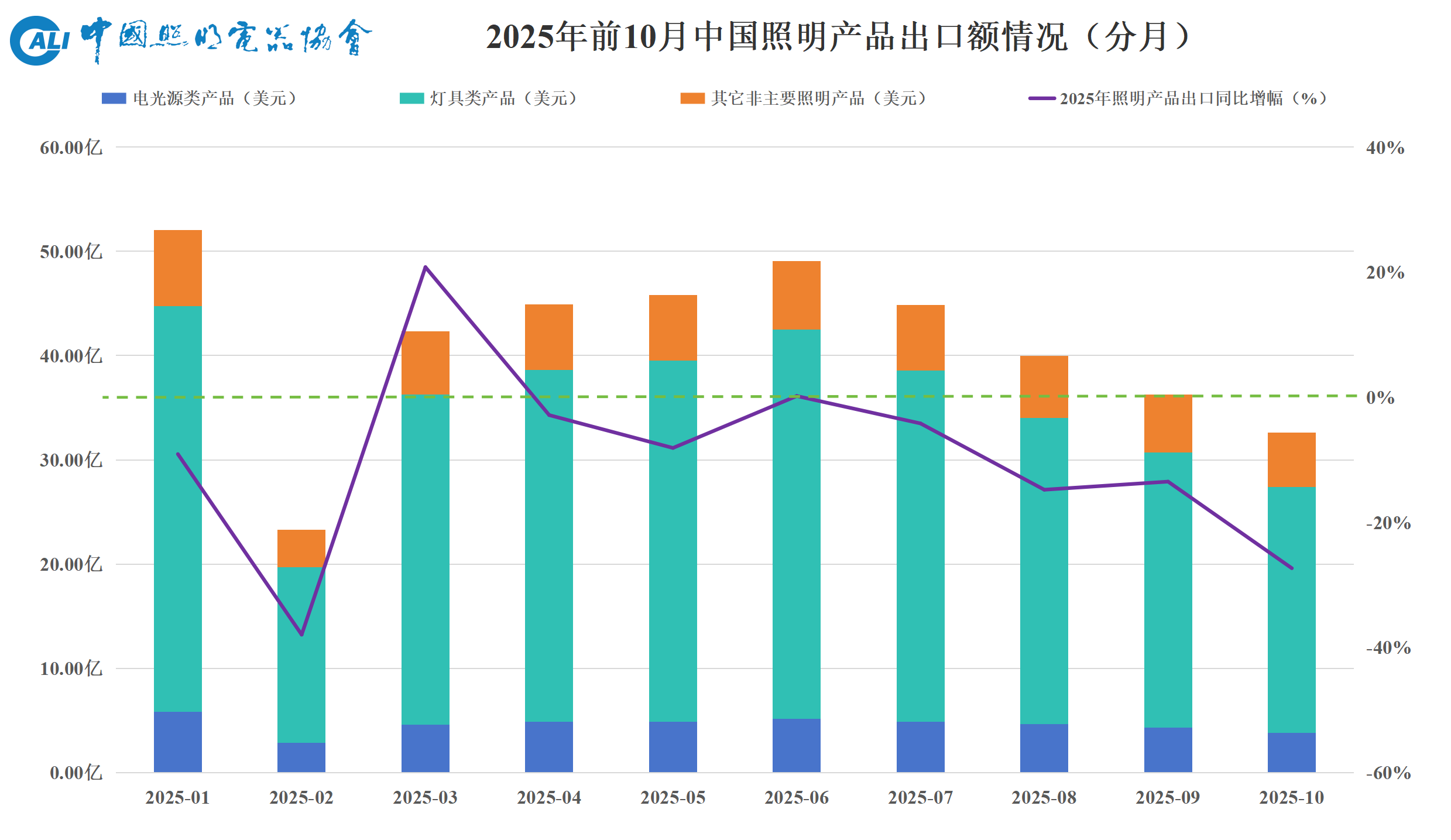Click the 中國照明電器協會 calligraphy logo text

click(225, 39)
